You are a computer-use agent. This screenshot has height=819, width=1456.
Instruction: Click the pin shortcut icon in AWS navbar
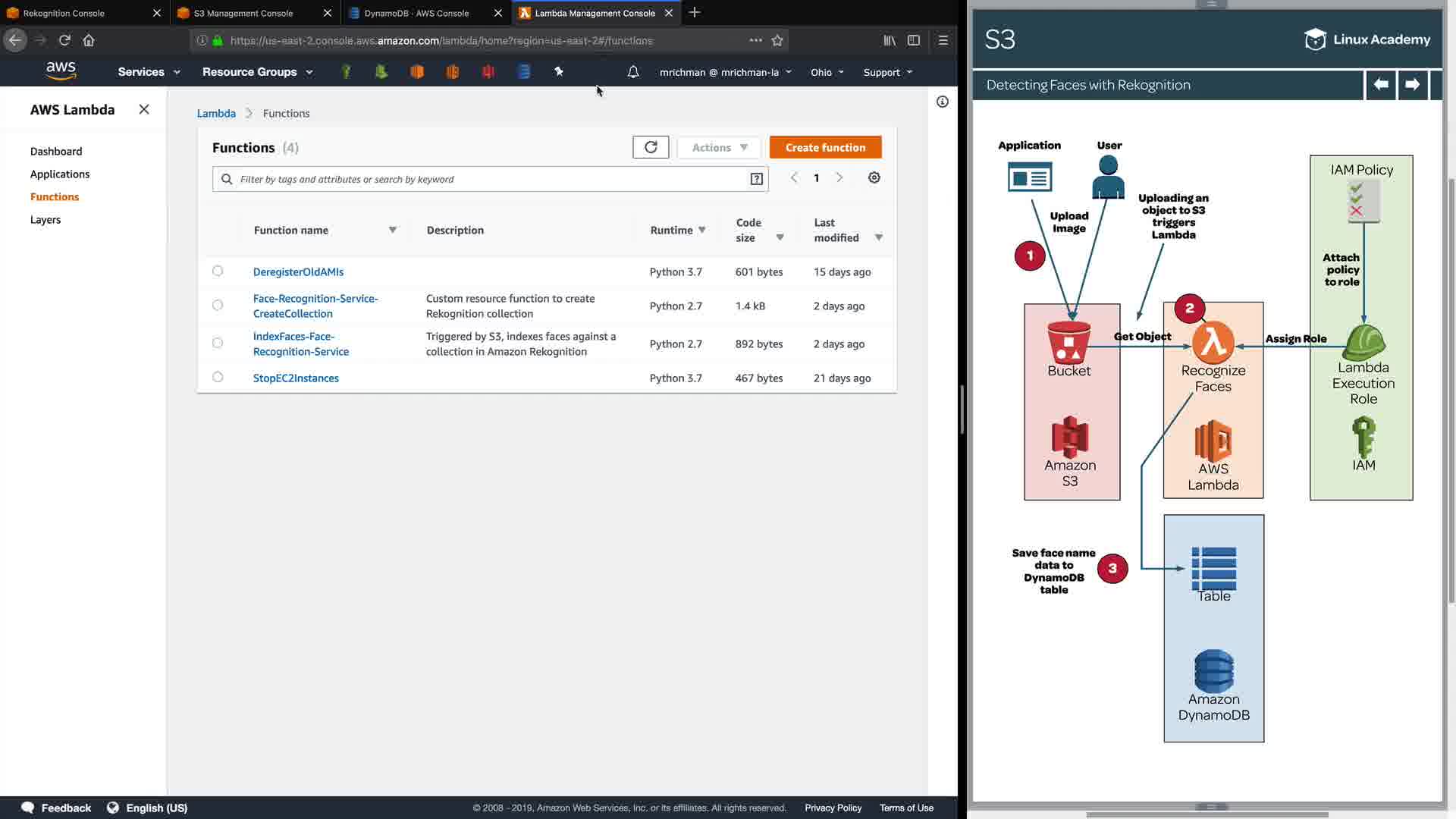(559, 71)
